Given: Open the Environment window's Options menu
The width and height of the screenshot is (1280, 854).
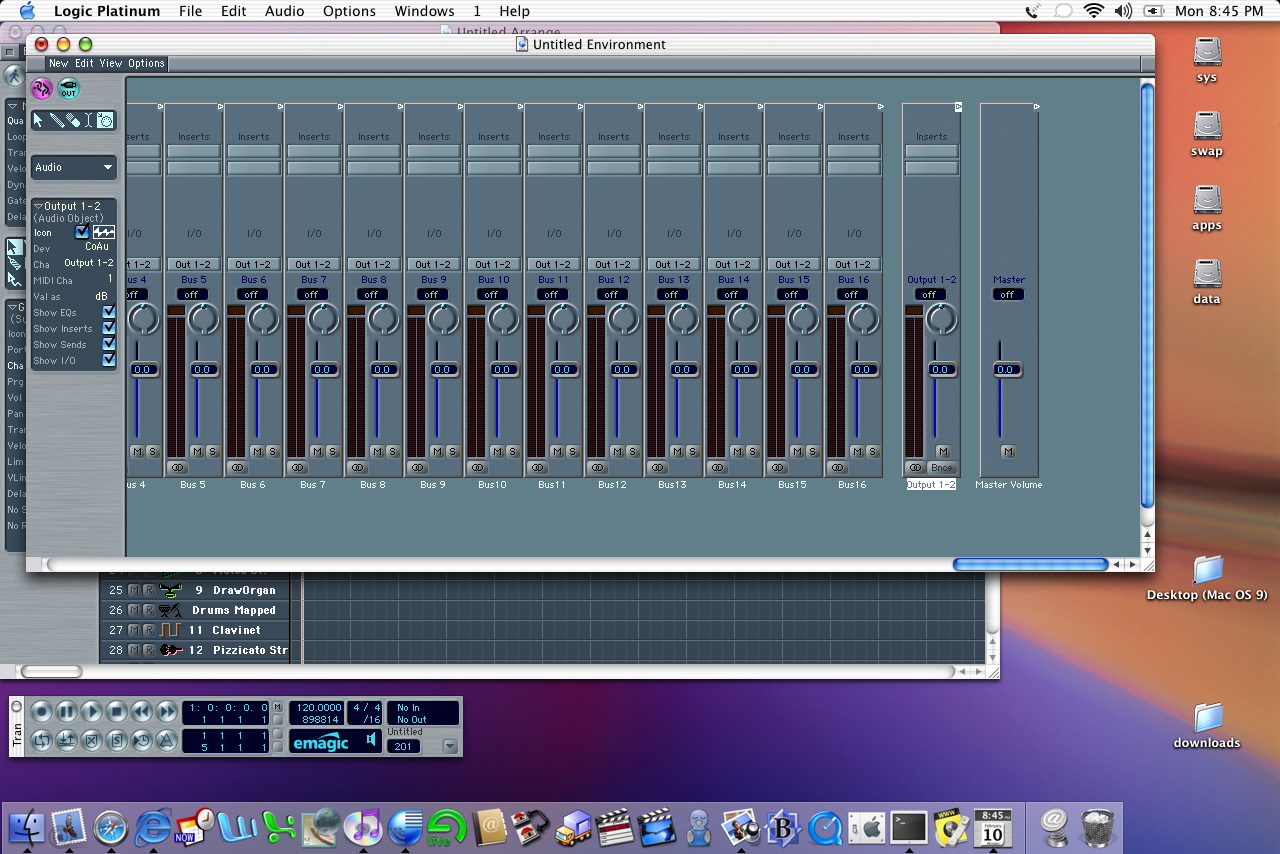Looking at the screenshot, I should (146, 63).
